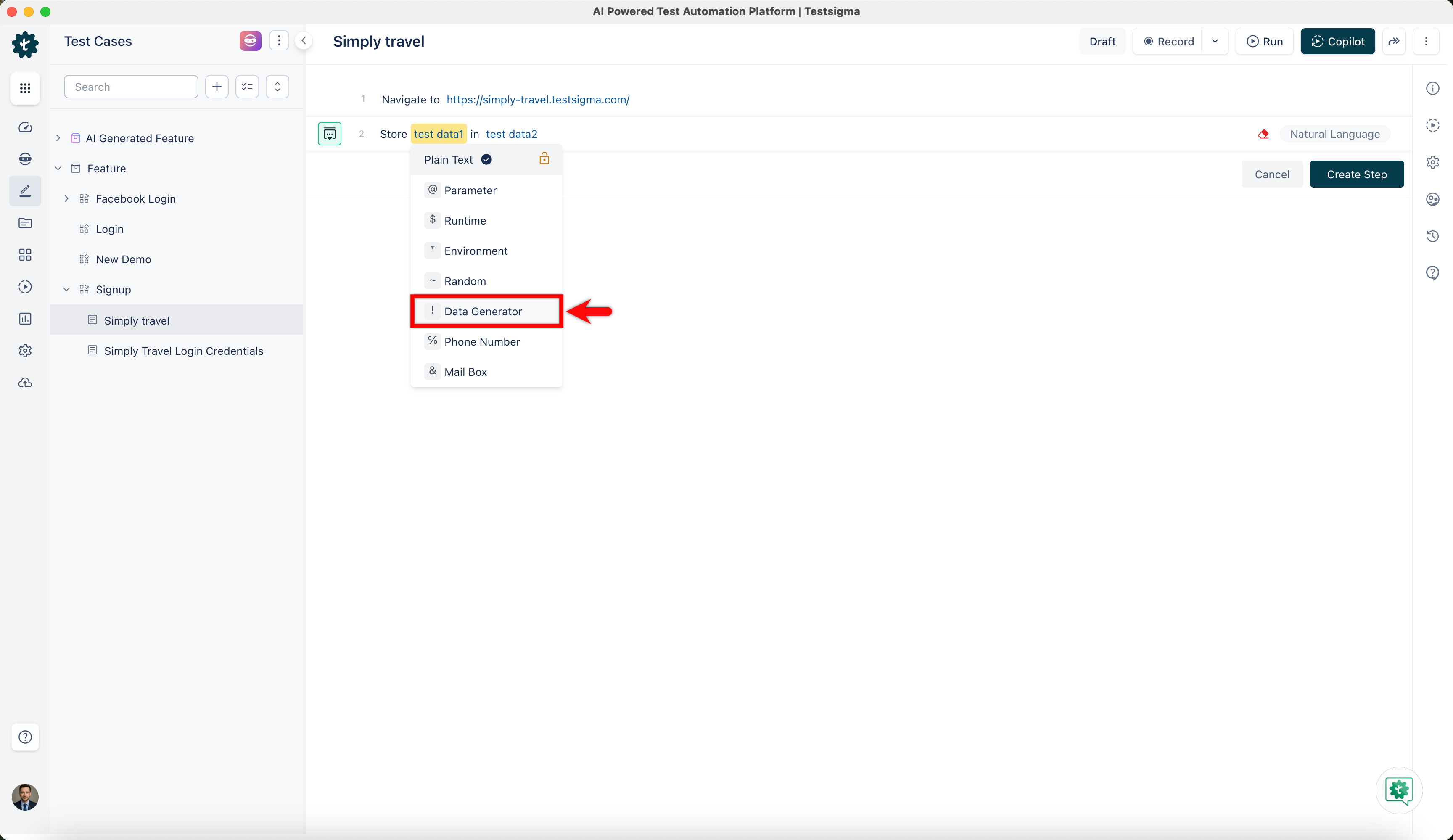This screenshot has width=1453, height=840.
Task: Open the four-squares add-ons icon in sidebar
Action: click(25, 255)
